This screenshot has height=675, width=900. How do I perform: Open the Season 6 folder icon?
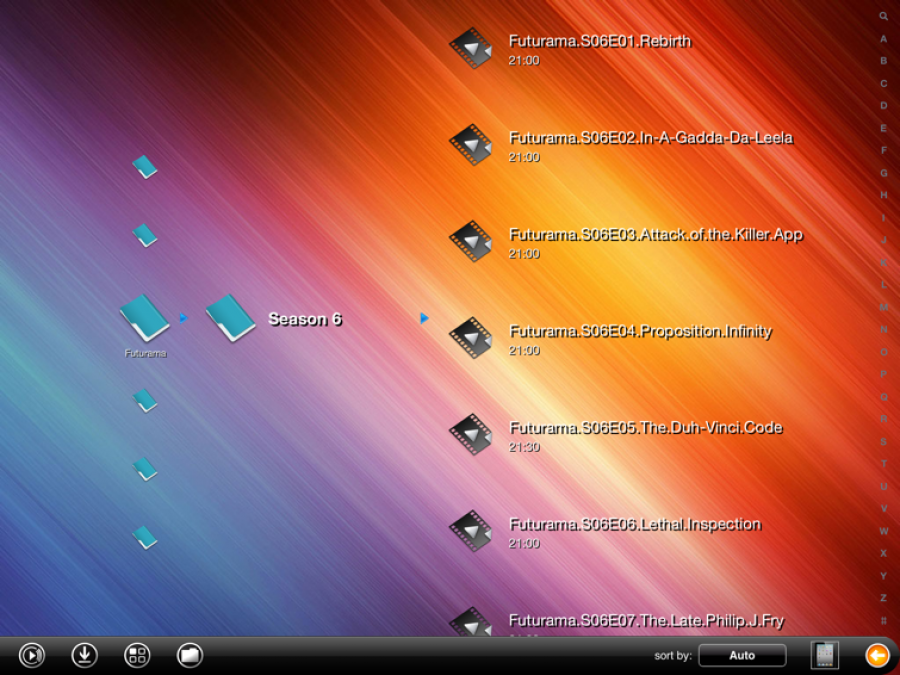click(231, 317)
